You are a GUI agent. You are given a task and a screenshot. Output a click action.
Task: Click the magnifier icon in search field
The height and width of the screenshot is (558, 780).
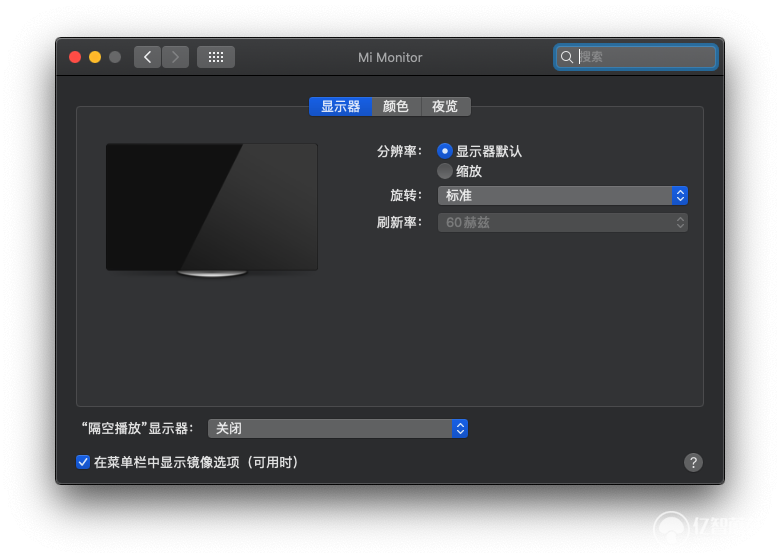pos(567,57)
